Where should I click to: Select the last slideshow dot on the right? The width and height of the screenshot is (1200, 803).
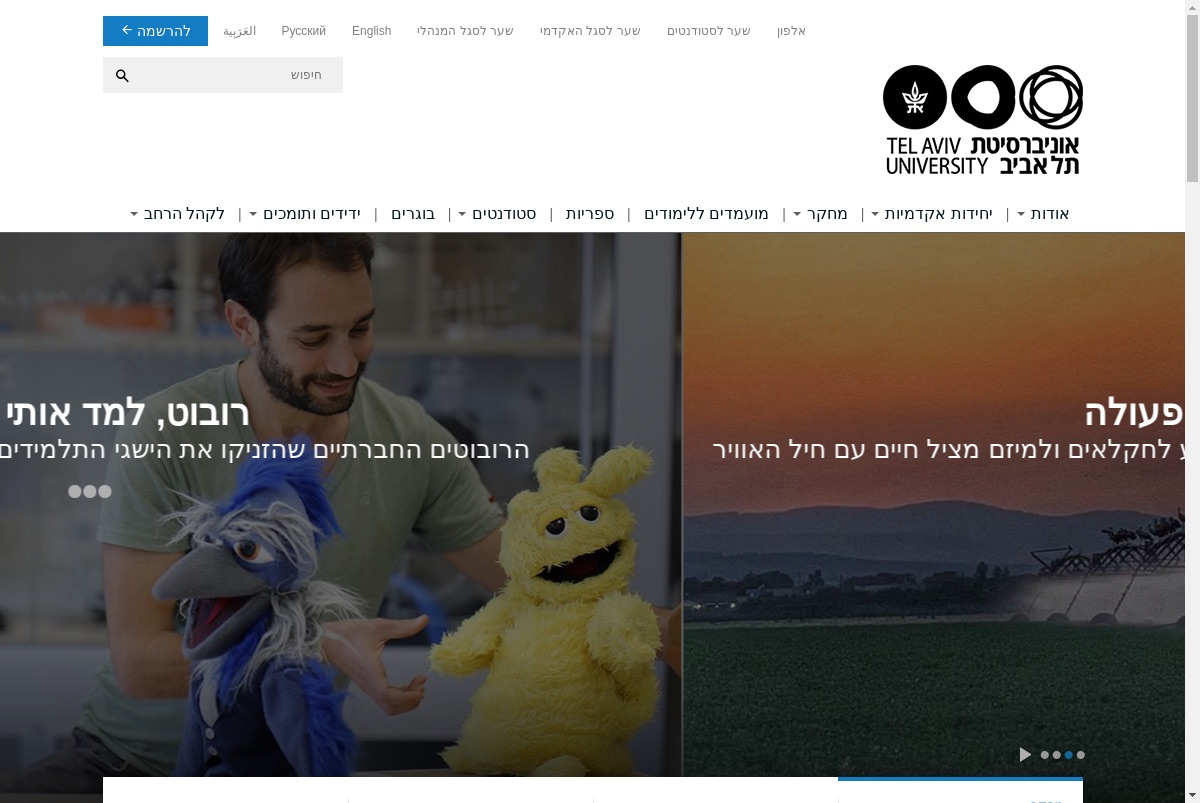click(1081, 755)
